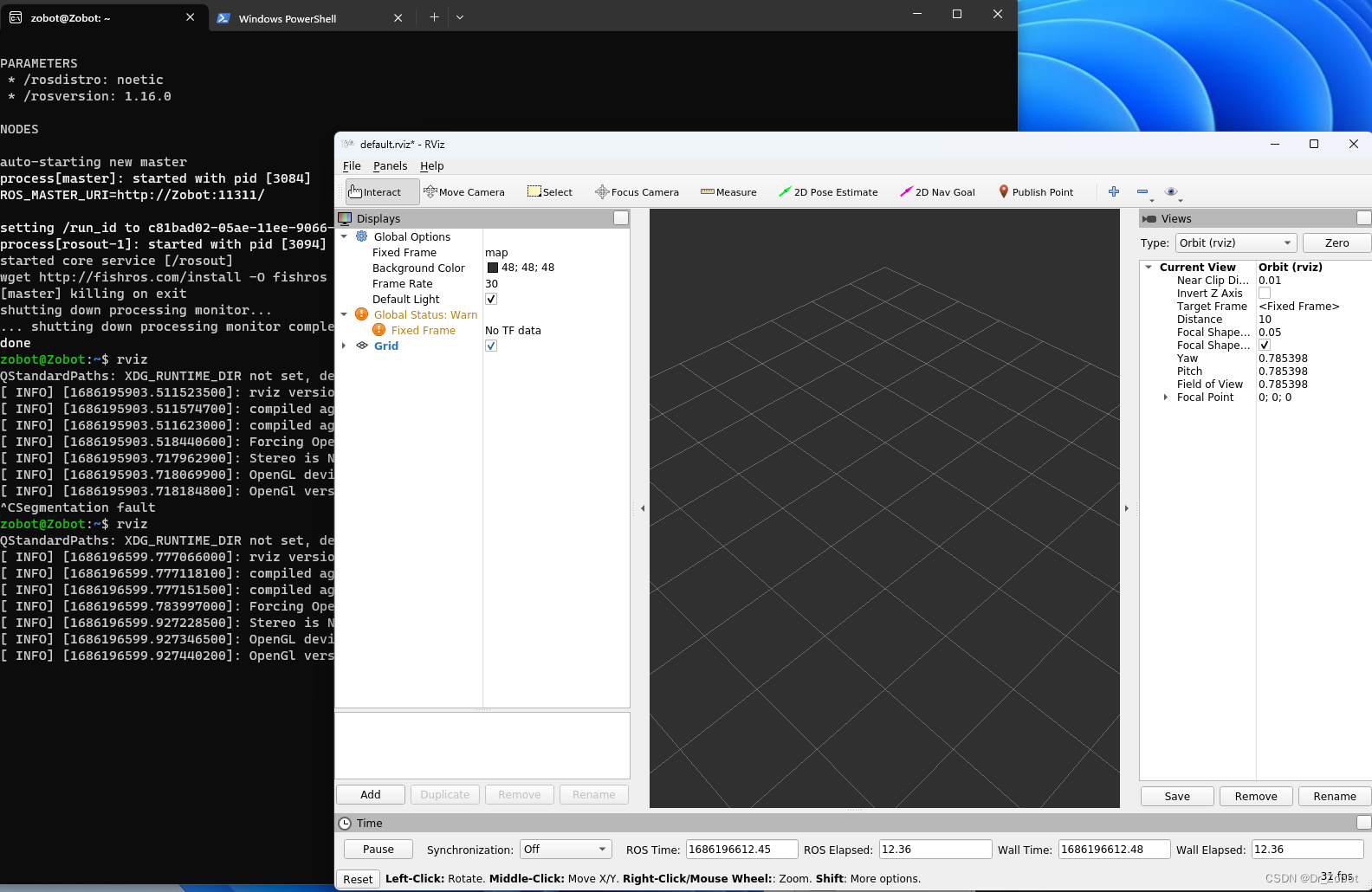
Task: Click the Distance value 10
Action: tap(1265, 320)
